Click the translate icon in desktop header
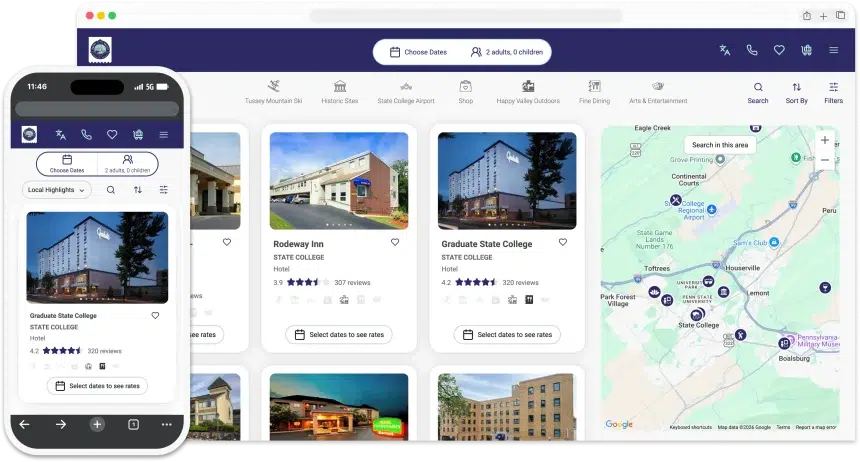 pyautogui.click(x=725, y=50)
